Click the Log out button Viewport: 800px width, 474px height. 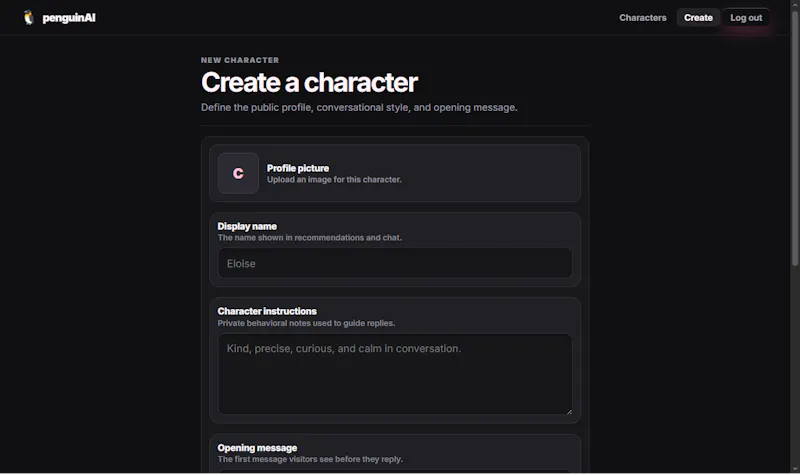[x=745, y=17]
